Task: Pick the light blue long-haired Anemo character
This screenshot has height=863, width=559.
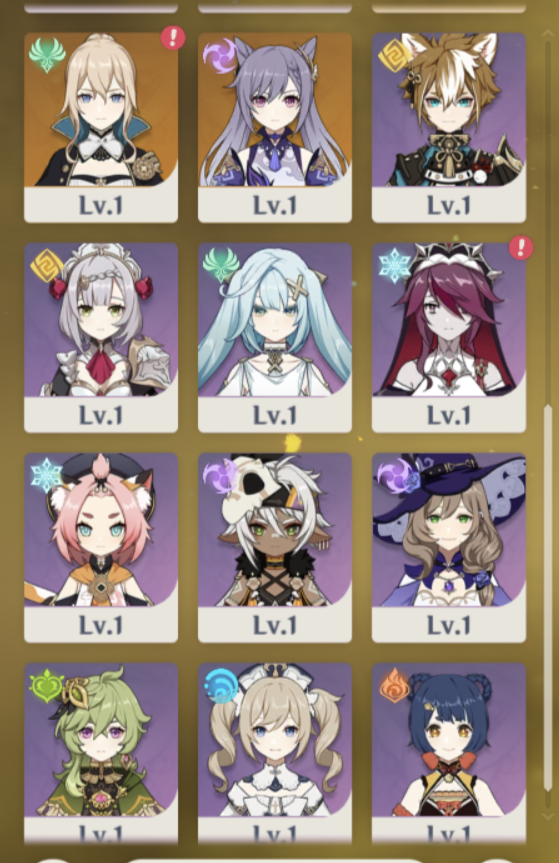Action: 275,337
